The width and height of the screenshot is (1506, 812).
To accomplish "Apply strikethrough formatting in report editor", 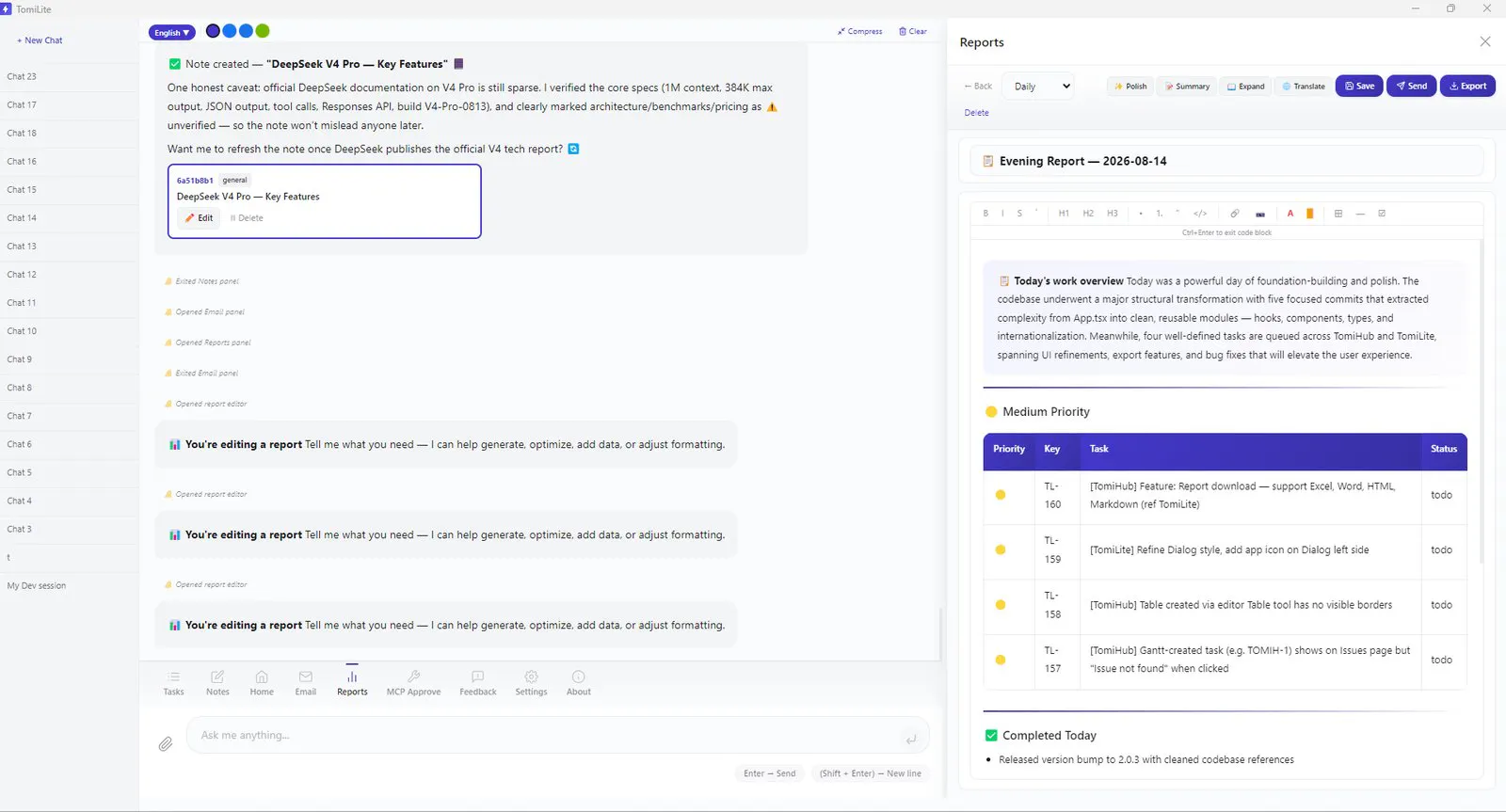I will point(1019,214).
